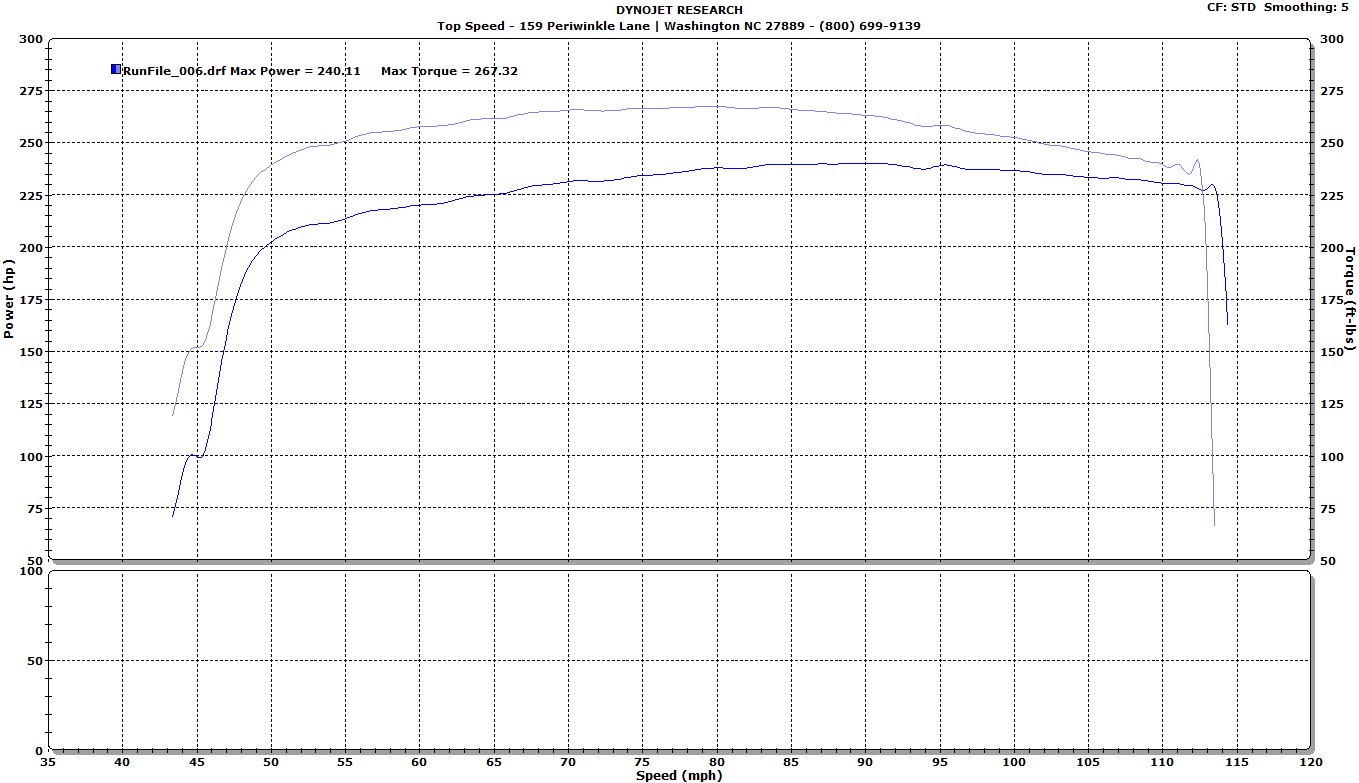Click the Max Power = 240.11 readout
Screen dimensions: 1359x783
(x=295, y=71)
